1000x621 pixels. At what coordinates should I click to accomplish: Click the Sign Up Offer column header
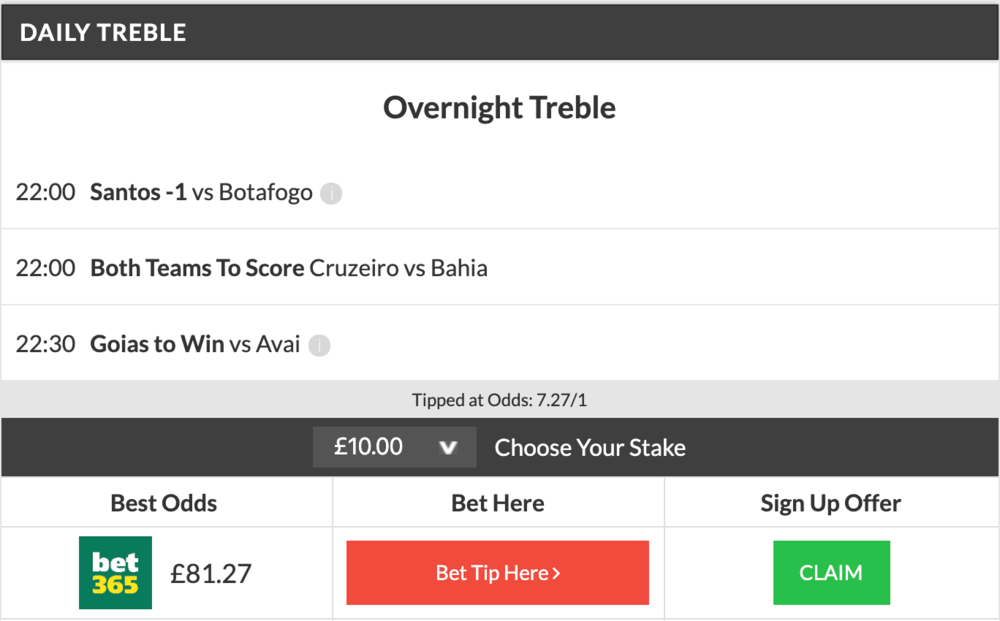click(830, 503)
